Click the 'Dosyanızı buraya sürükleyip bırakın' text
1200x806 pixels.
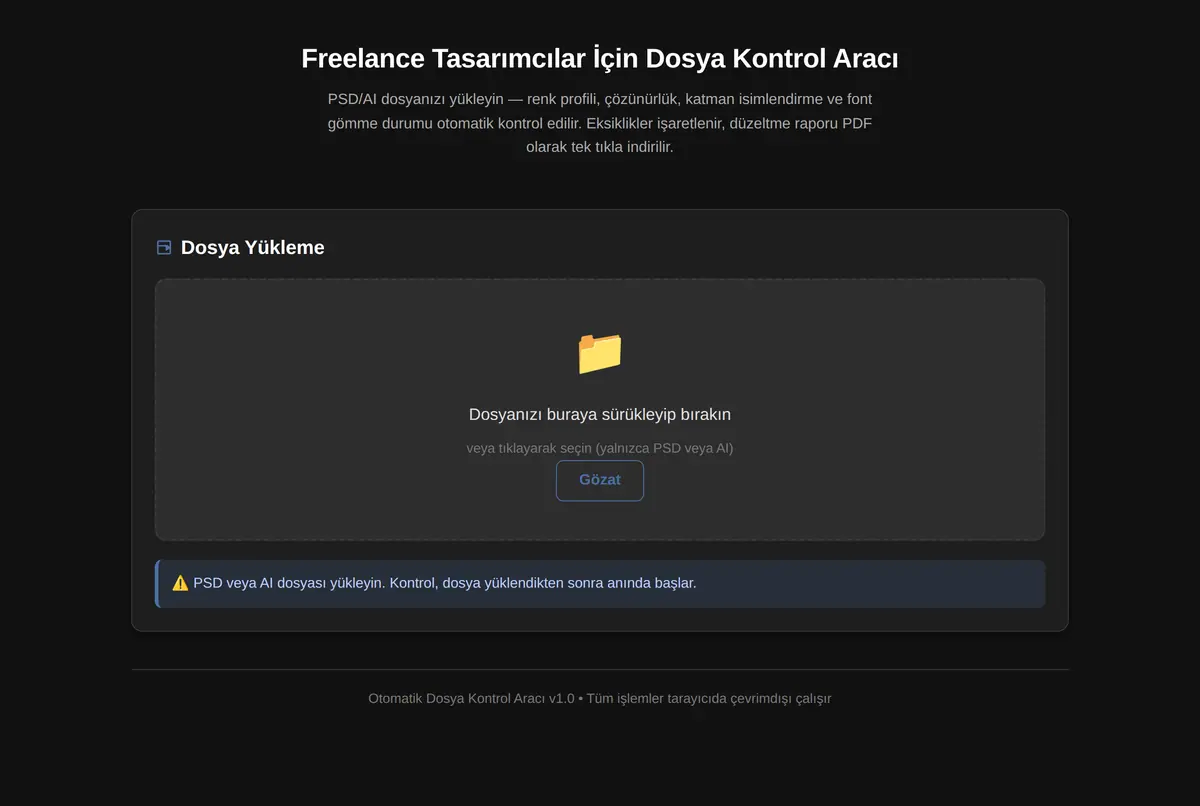point(600,414)
